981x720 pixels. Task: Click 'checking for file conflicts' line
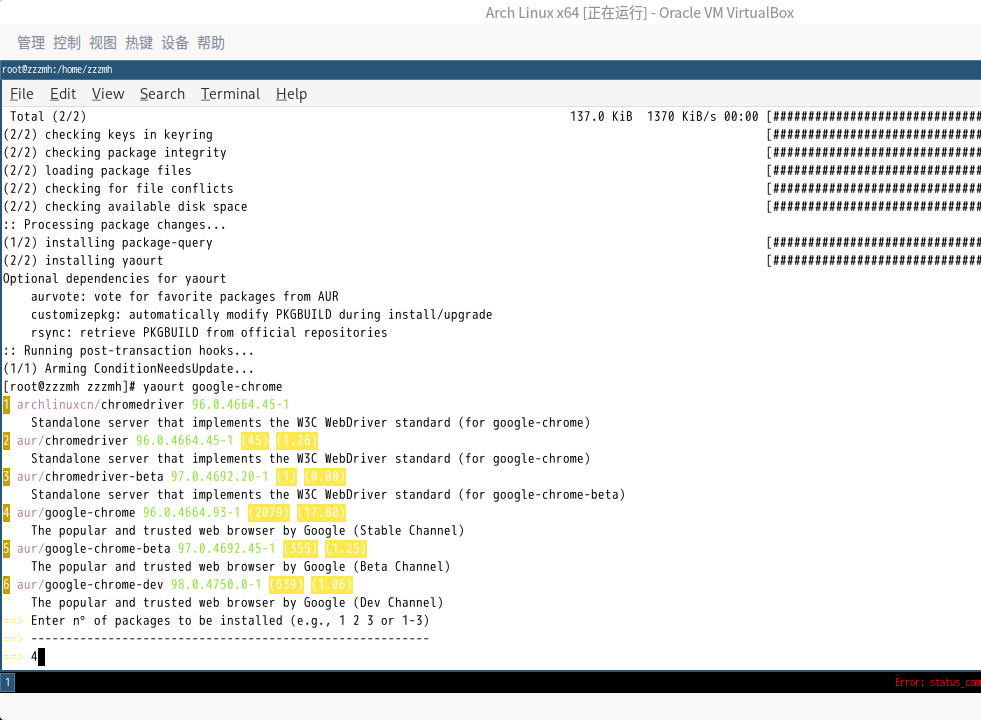(118, 189)
